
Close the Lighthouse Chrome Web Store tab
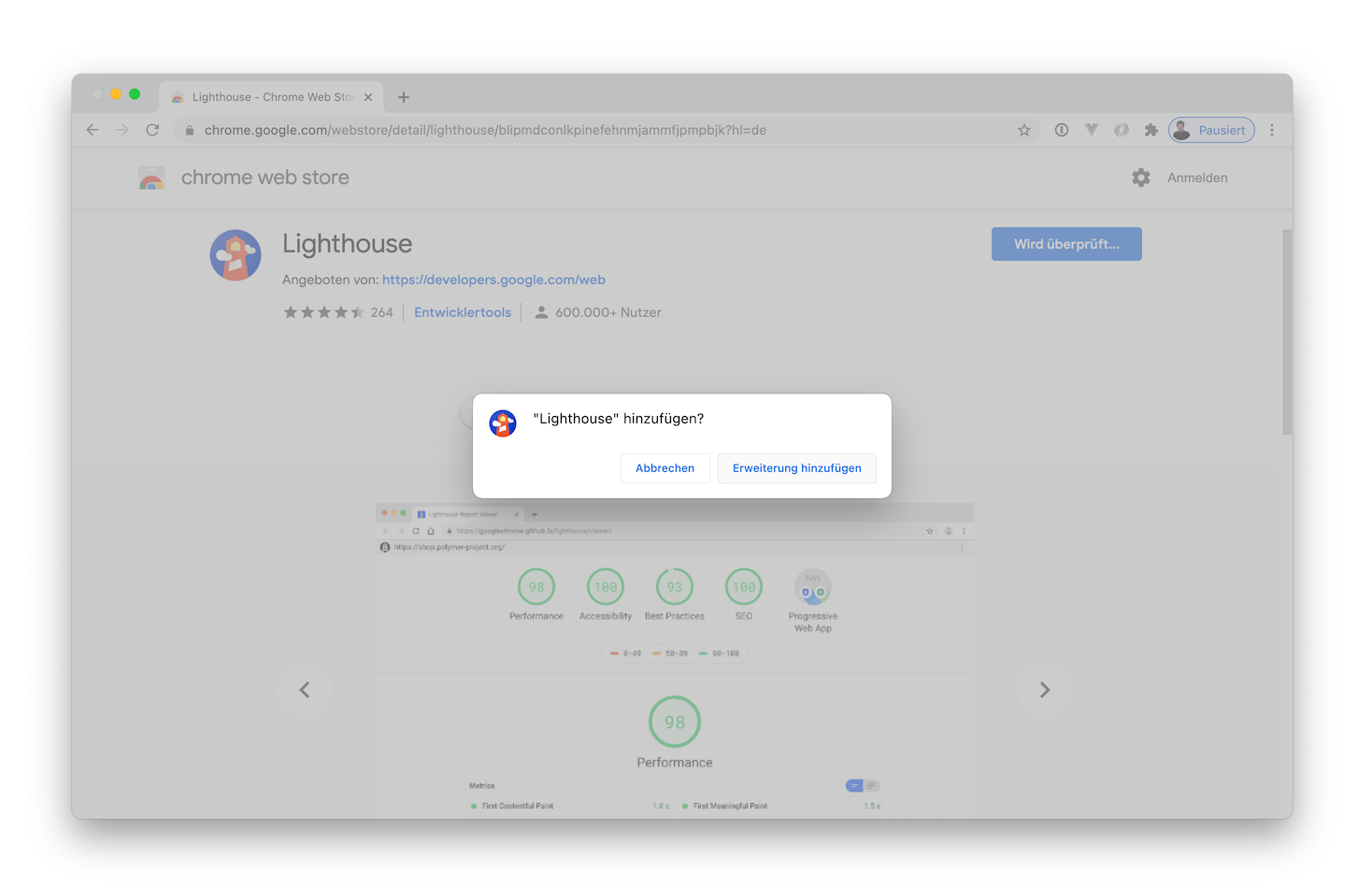click(368, 97)
